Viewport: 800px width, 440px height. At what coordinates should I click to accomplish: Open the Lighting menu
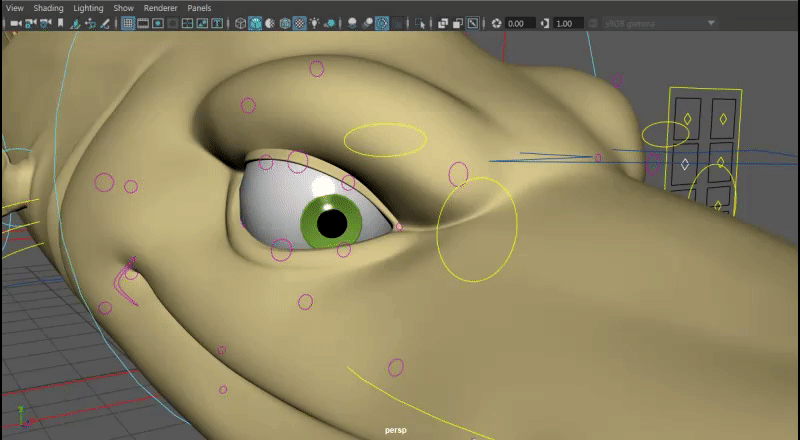coord(88,8)
